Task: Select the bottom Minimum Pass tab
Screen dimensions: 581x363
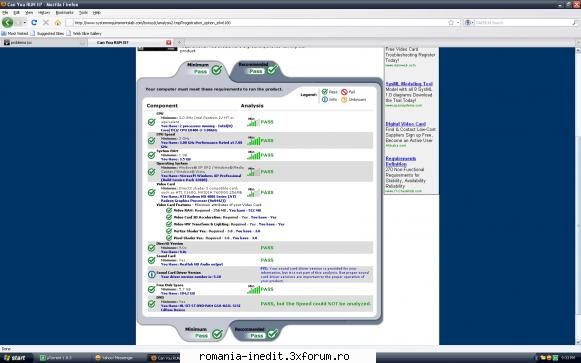Action: tap(203, 333)
